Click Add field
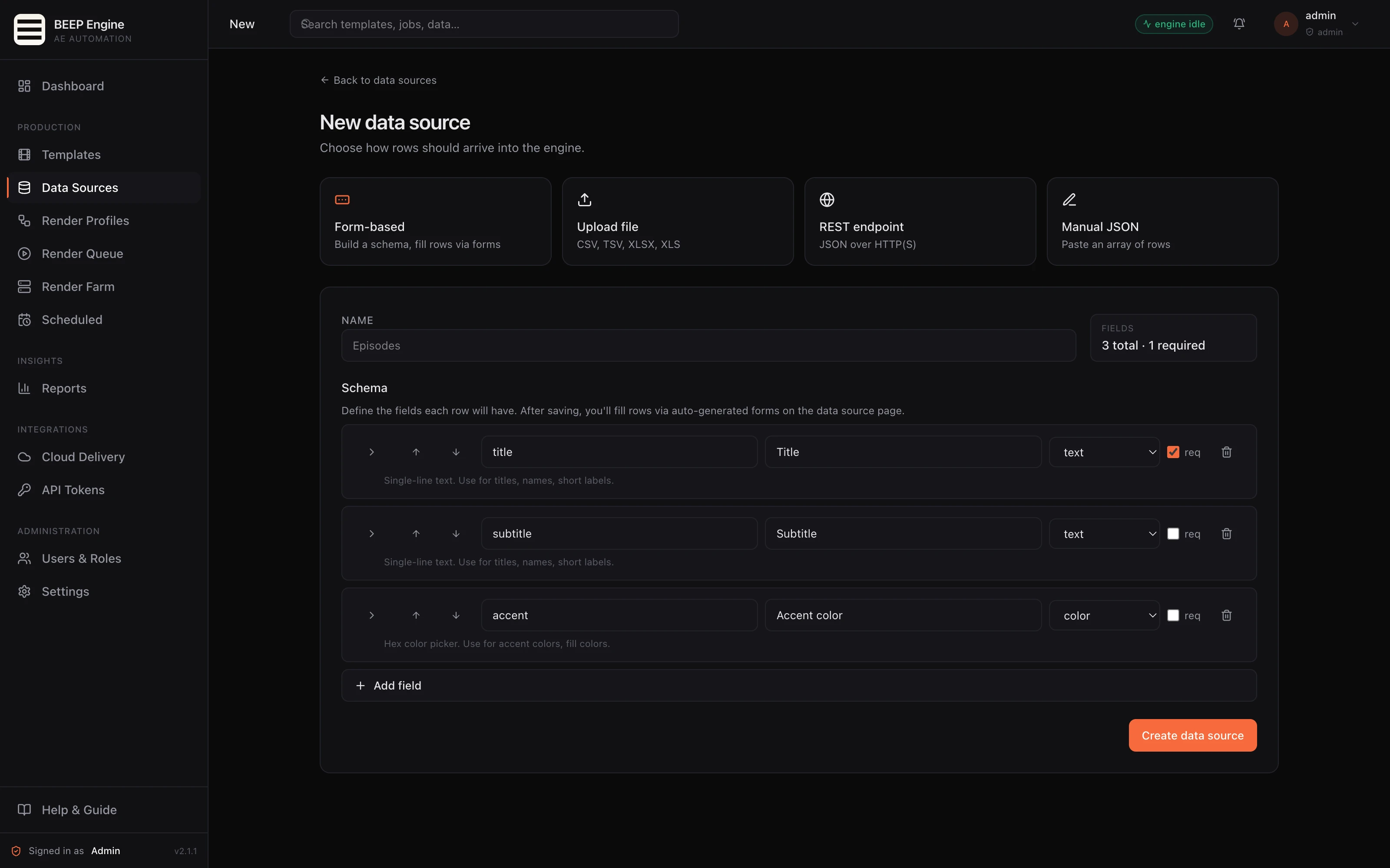Viewport: 1390px width, 868px height. pyautogui.click(x=799, y=686)
